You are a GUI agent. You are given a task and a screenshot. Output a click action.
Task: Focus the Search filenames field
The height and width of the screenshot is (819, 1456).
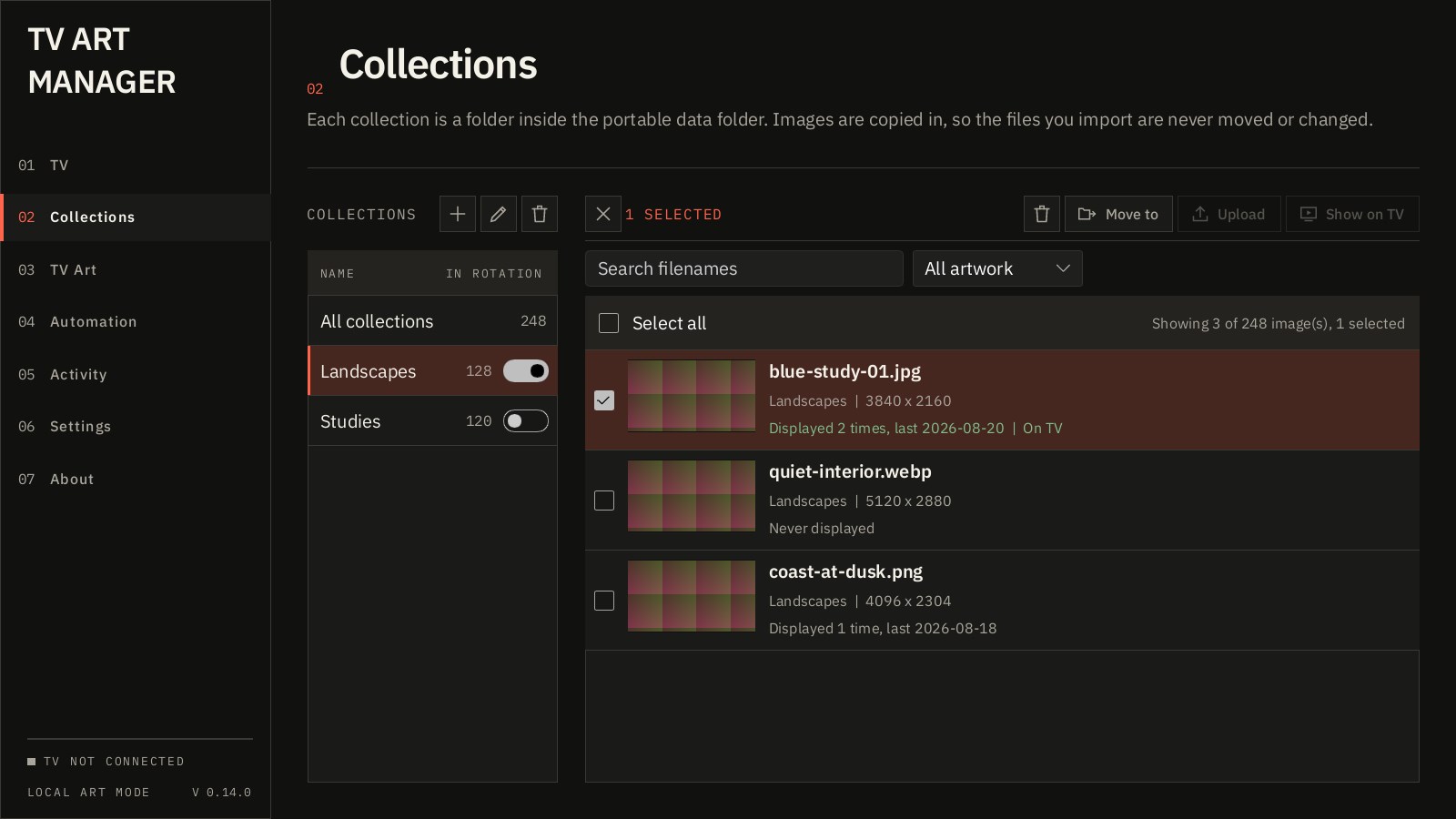(744, 268)
